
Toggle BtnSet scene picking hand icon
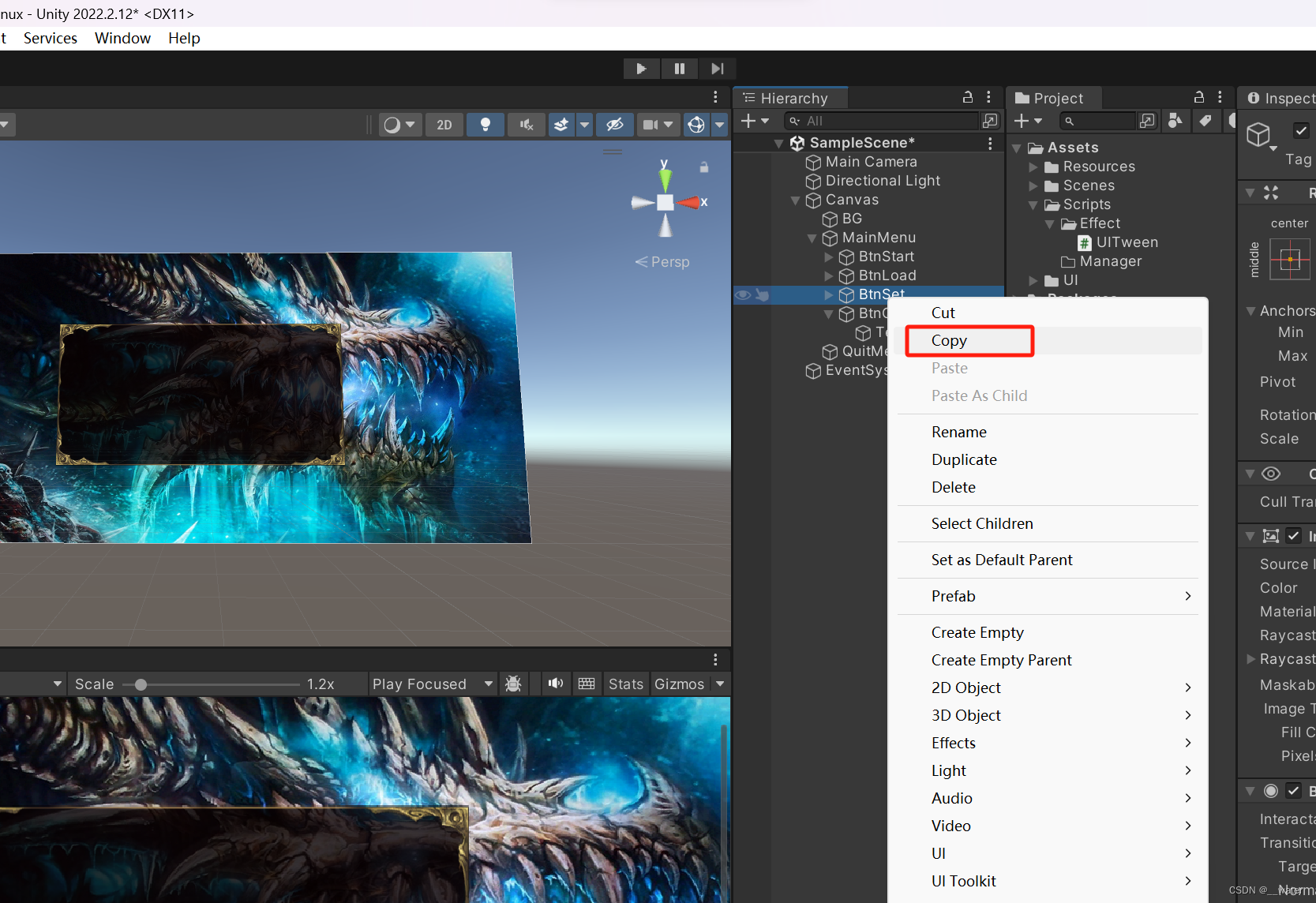(763, 295)
